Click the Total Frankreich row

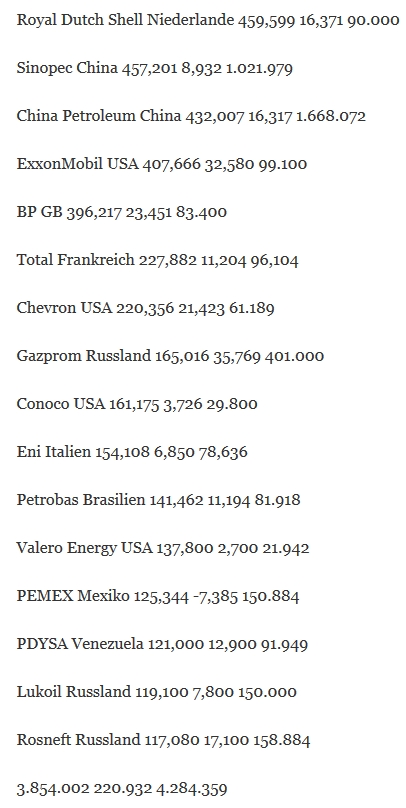(158, 260)
